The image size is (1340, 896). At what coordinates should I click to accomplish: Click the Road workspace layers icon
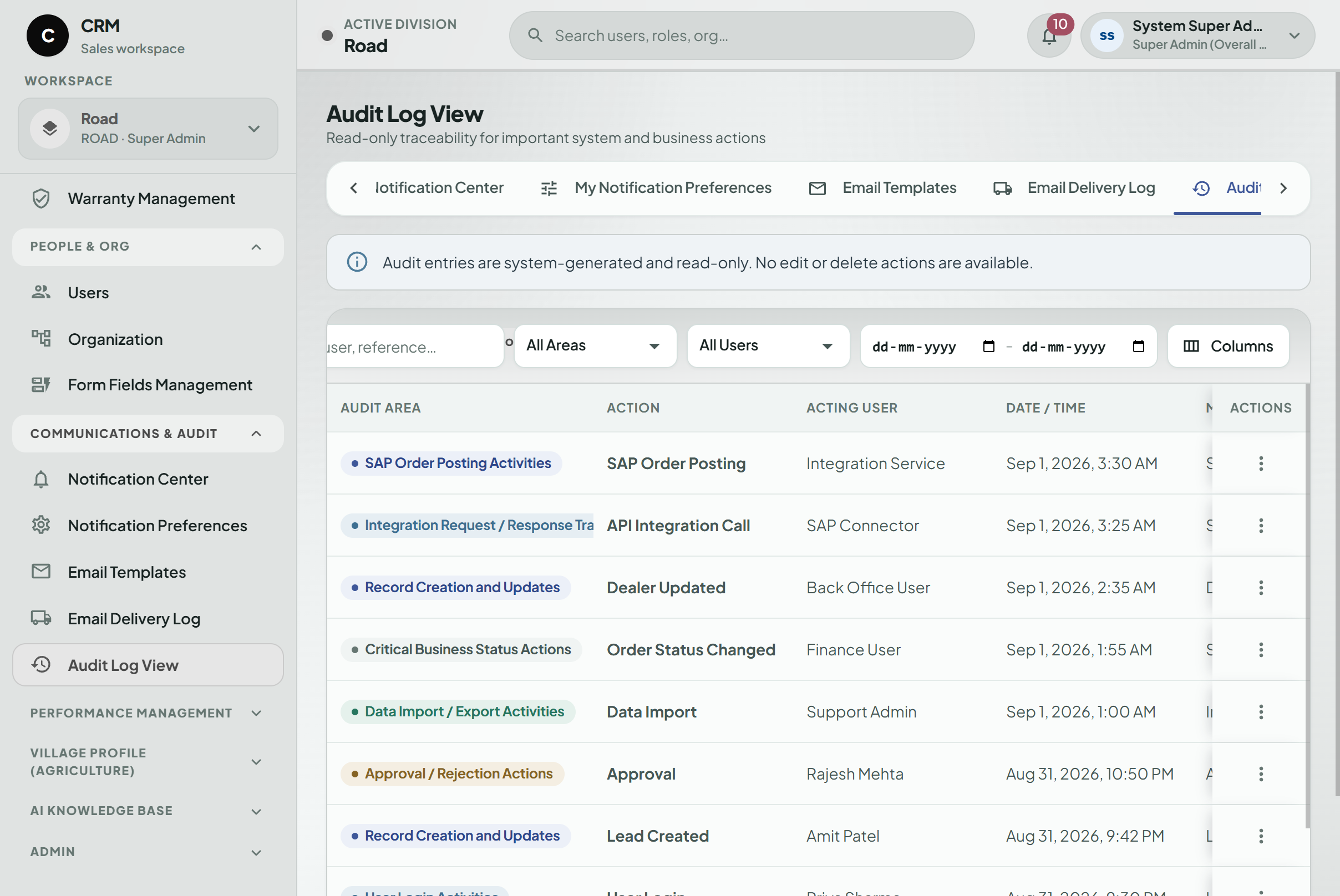click(x=50, y=129)
